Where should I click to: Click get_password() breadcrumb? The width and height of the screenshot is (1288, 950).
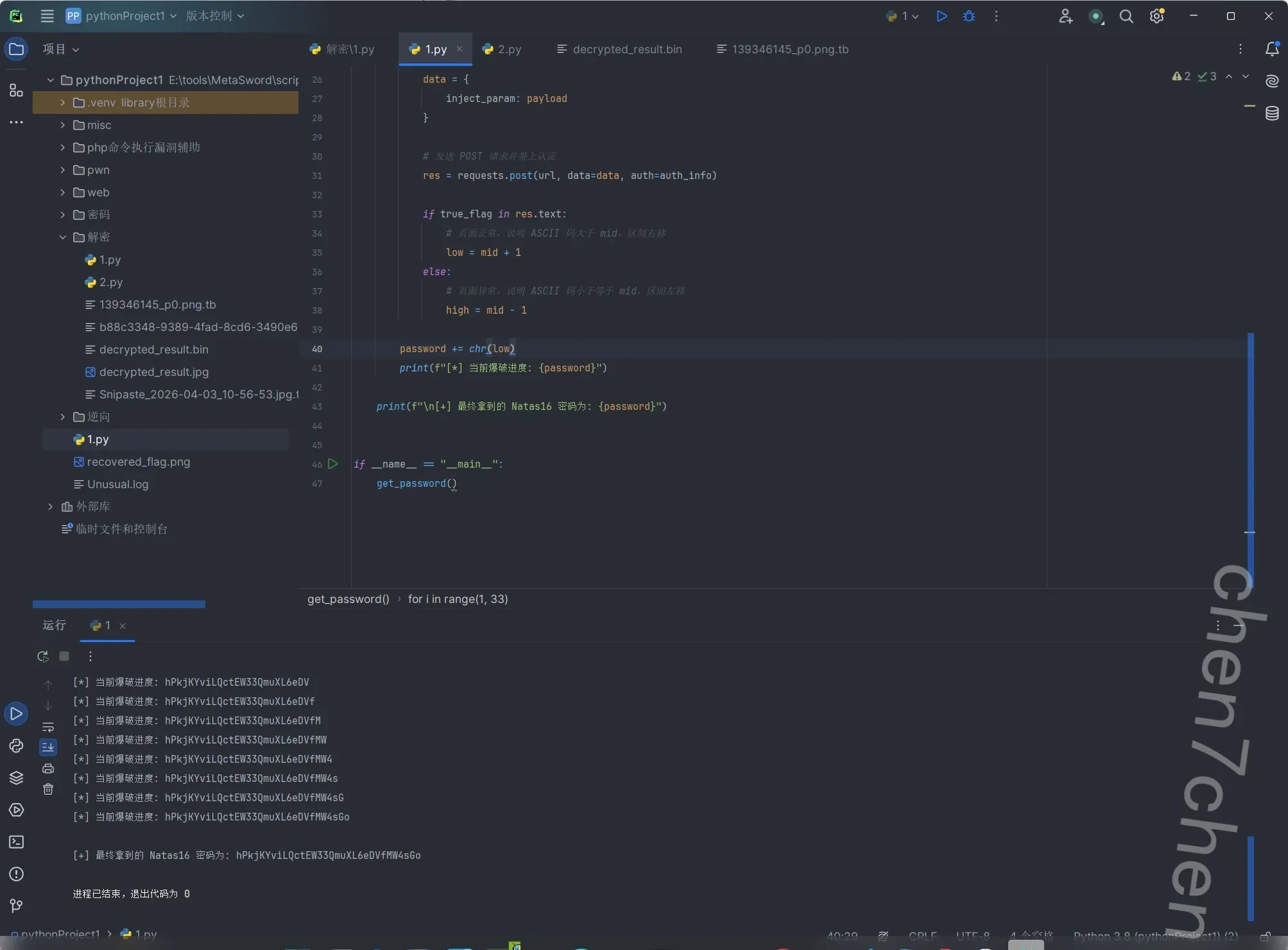point(348,599)
